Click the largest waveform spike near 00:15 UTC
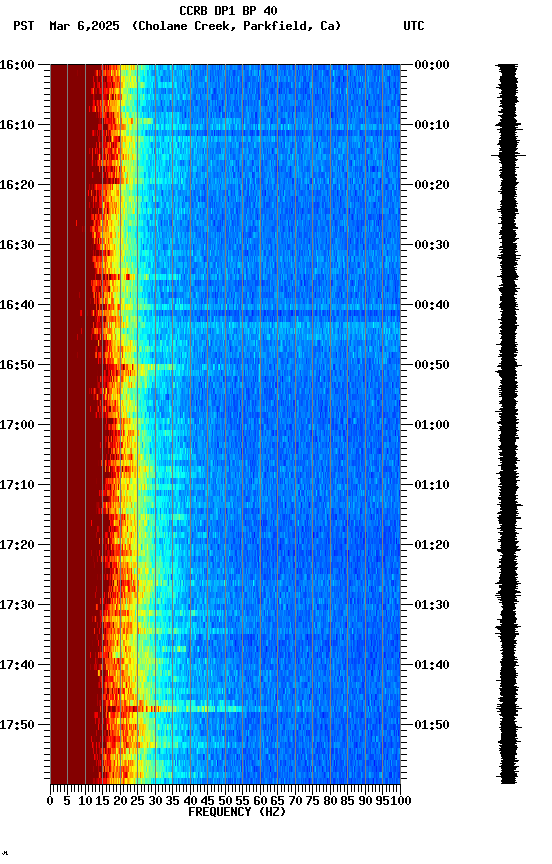 coord(508,156)
